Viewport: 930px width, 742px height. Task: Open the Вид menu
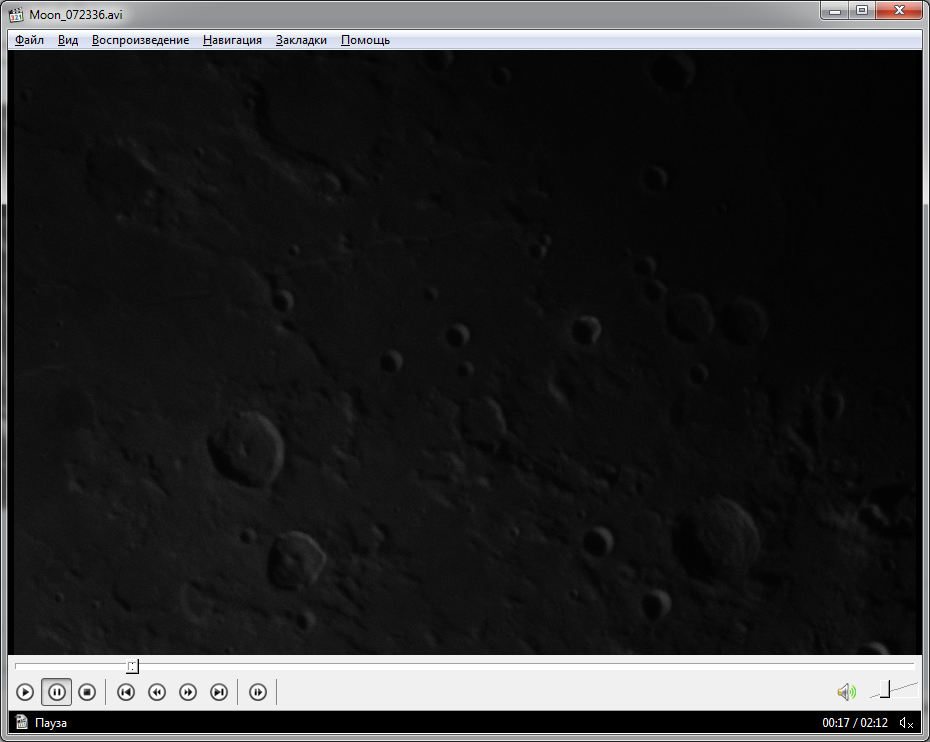coord(68,40)
